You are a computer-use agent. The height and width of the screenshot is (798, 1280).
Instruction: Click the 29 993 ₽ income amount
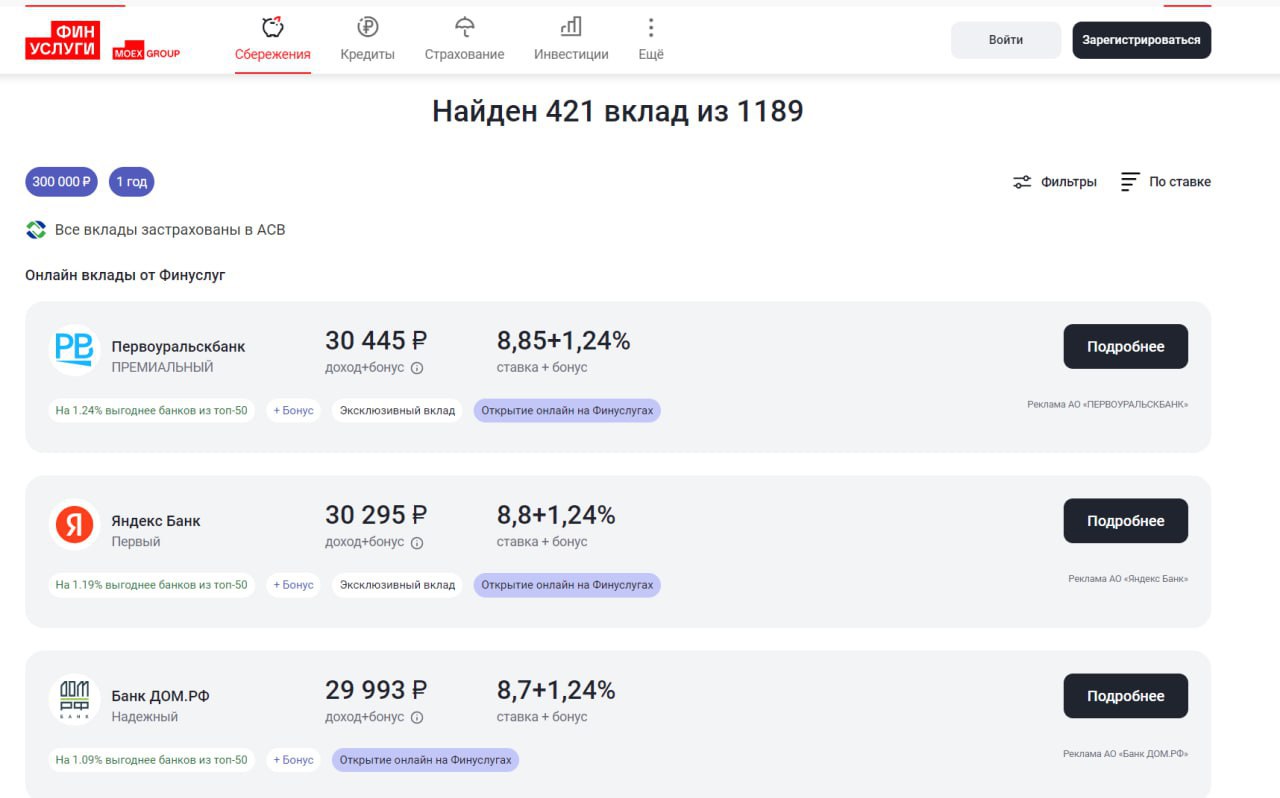pyautogui.click(x=376, y=690)
